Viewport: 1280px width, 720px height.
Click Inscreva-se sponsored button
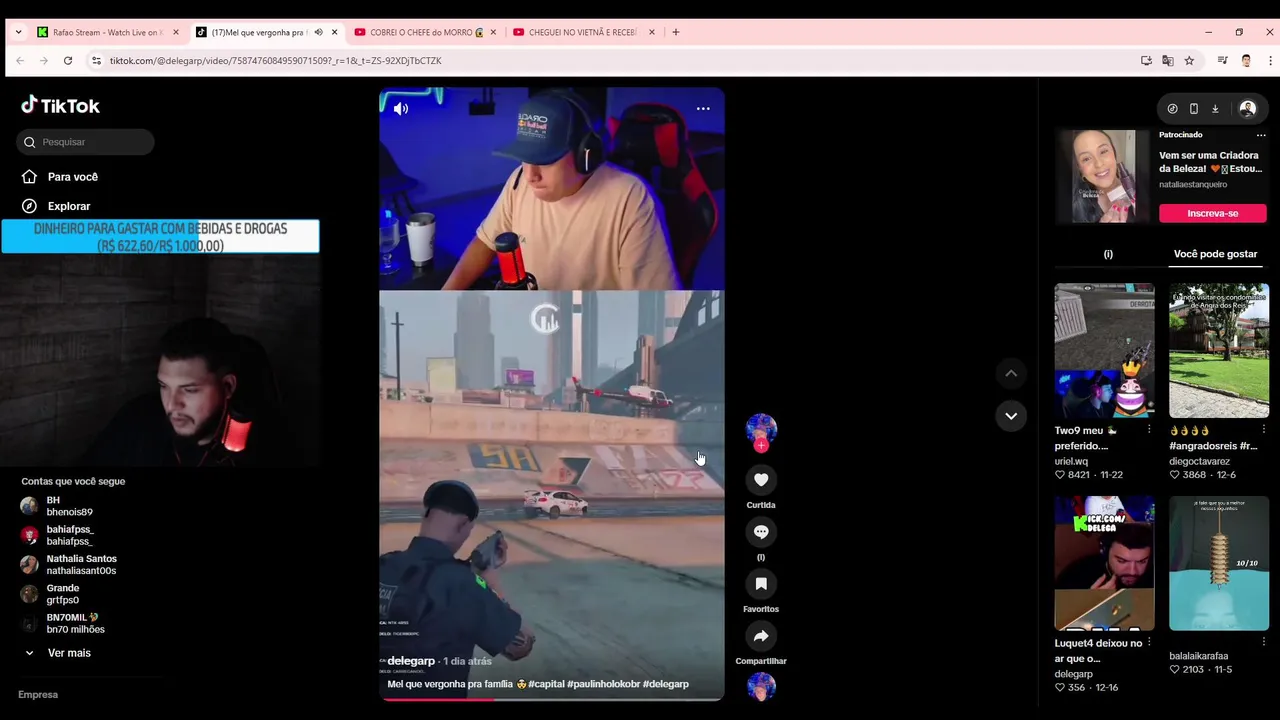(x=1212, y=213)
